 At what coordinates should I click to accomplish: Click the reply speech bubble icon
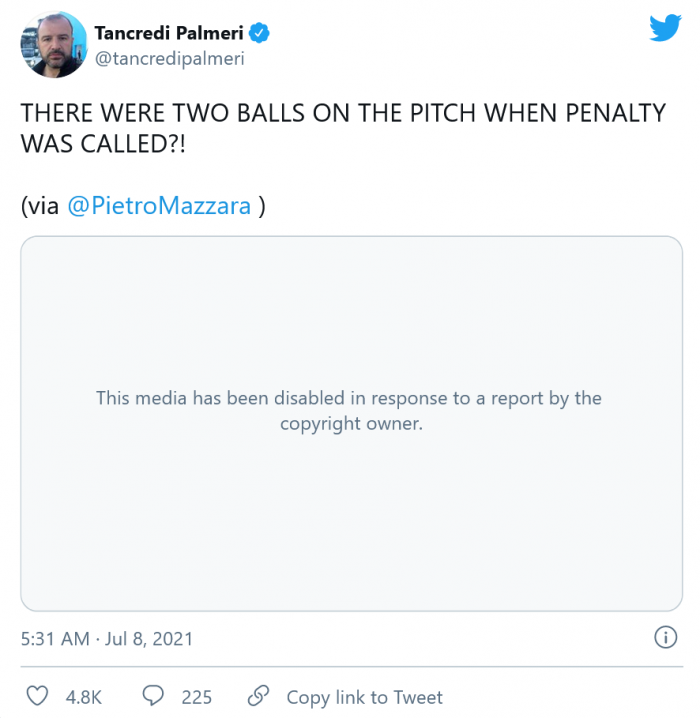(153, 696)
